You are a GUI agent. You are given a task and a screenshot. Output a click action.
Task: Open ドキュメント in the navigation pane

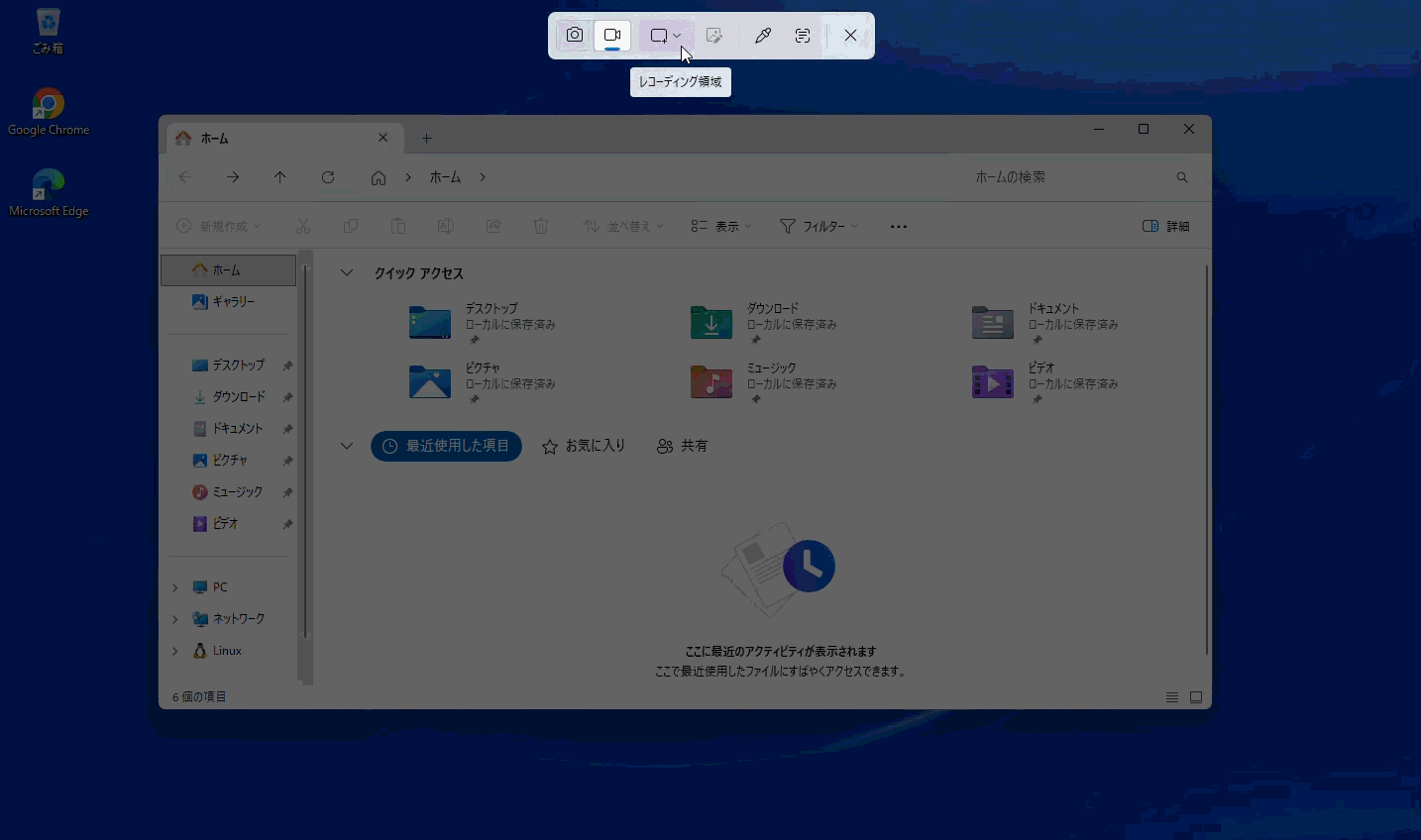click(229, 429)
